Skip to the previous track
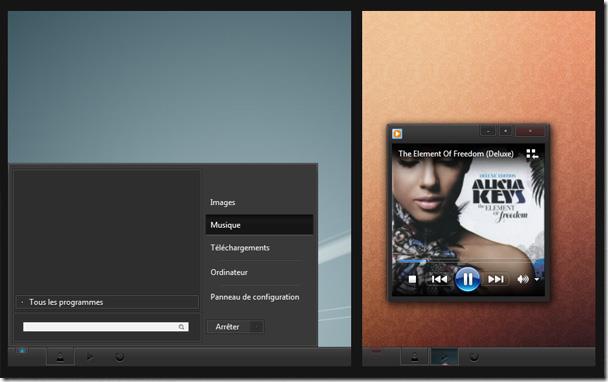Viewport: 608px width, 382px height. (439, 279)
